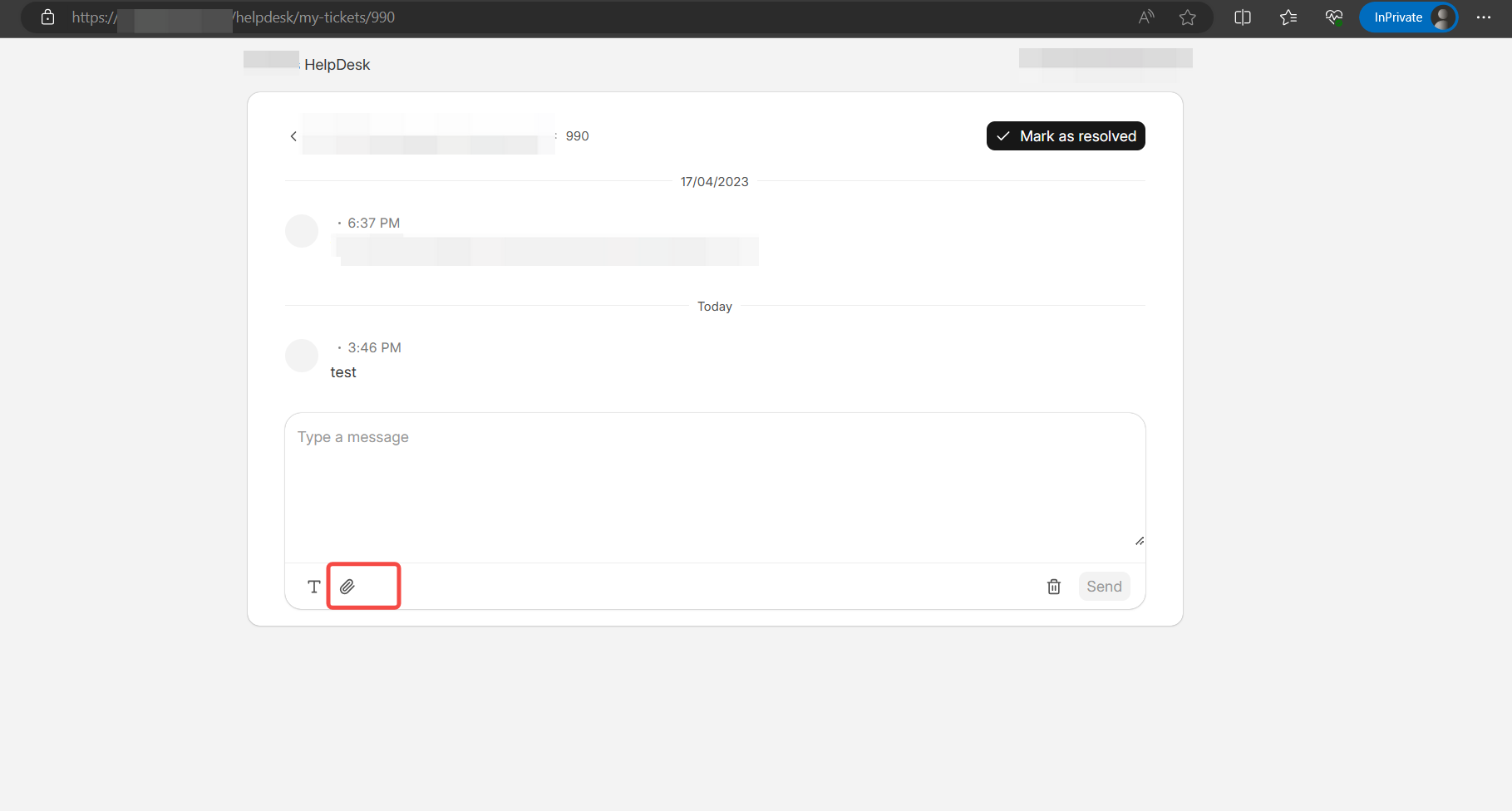Click the attachment paperclip icon
The width and height of the screenshot is (1512, 811).
347,586
